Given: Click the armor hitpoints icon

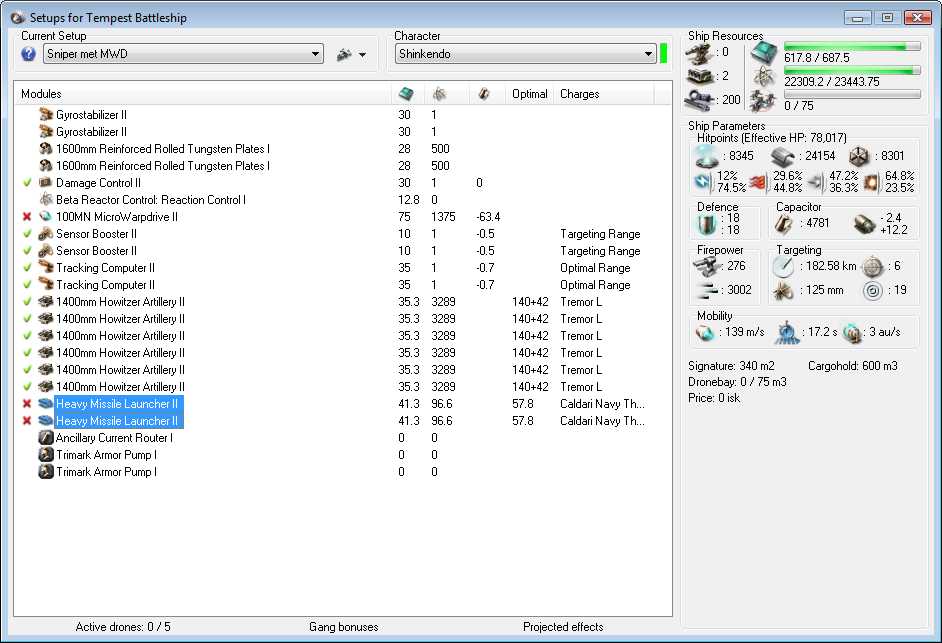Looking at the screenshot, I should pyautogui.click(x=783, y=156).
